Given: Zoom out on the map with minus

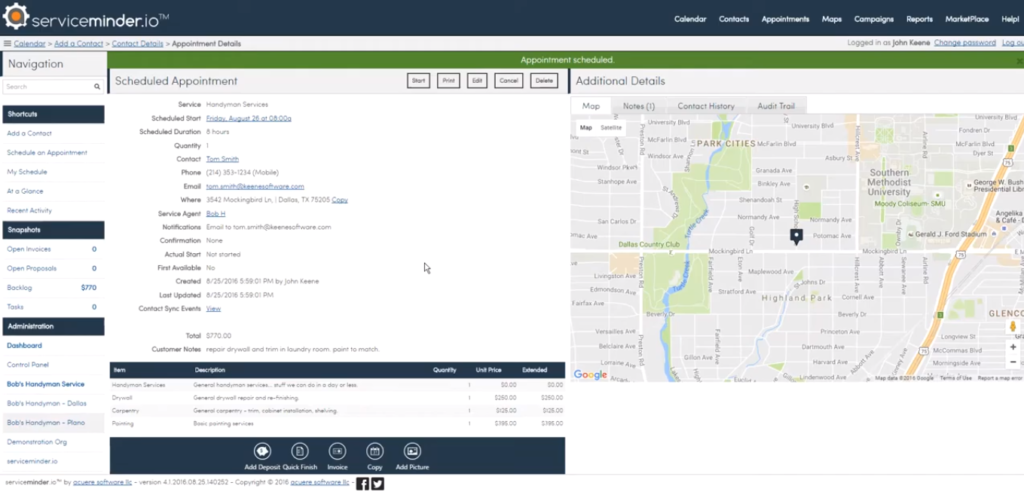Looking at the screenshot, I should (x=1013, y=362).
